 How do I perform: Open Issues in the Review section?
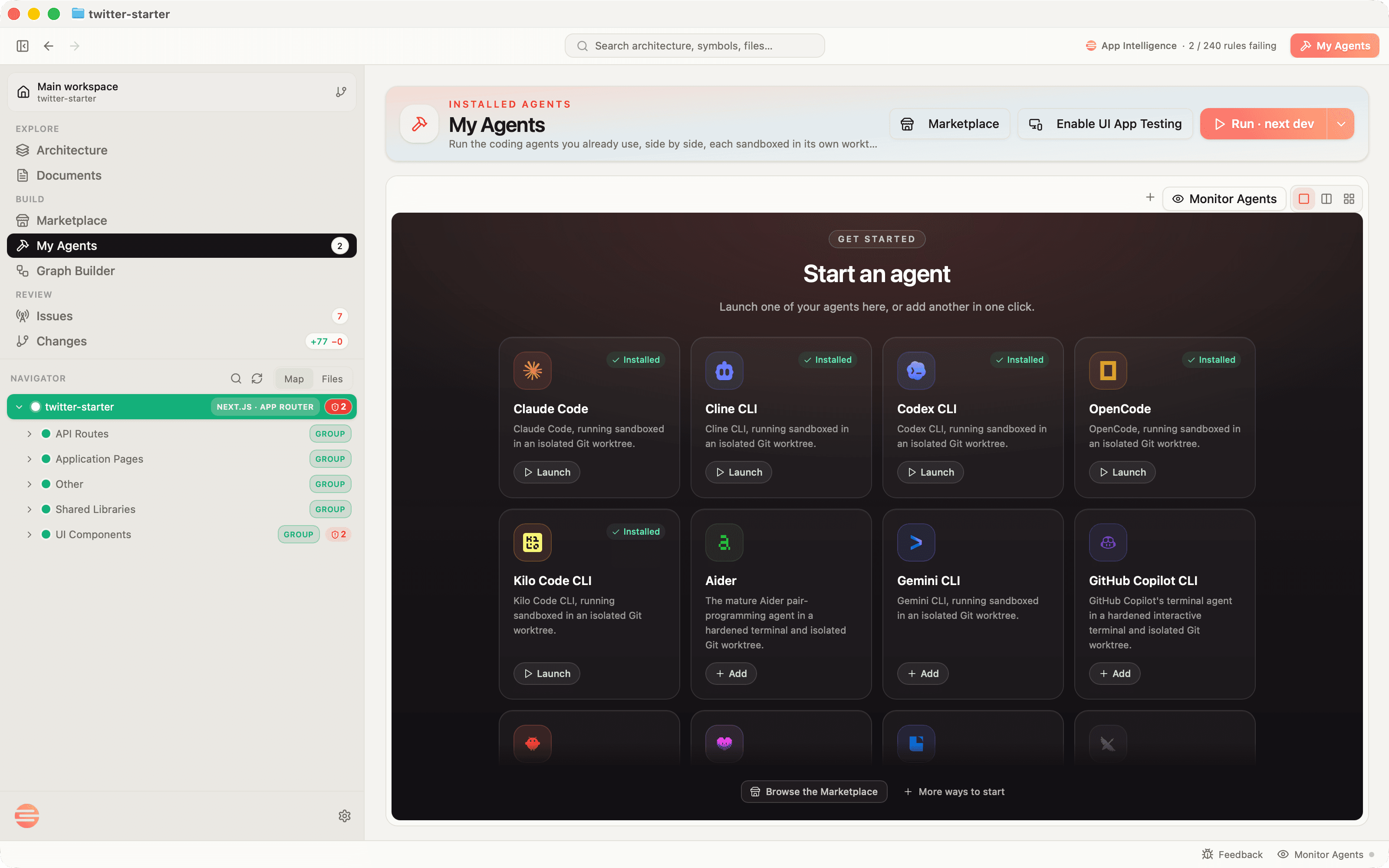pyautogui.click(x=181, y=316)
